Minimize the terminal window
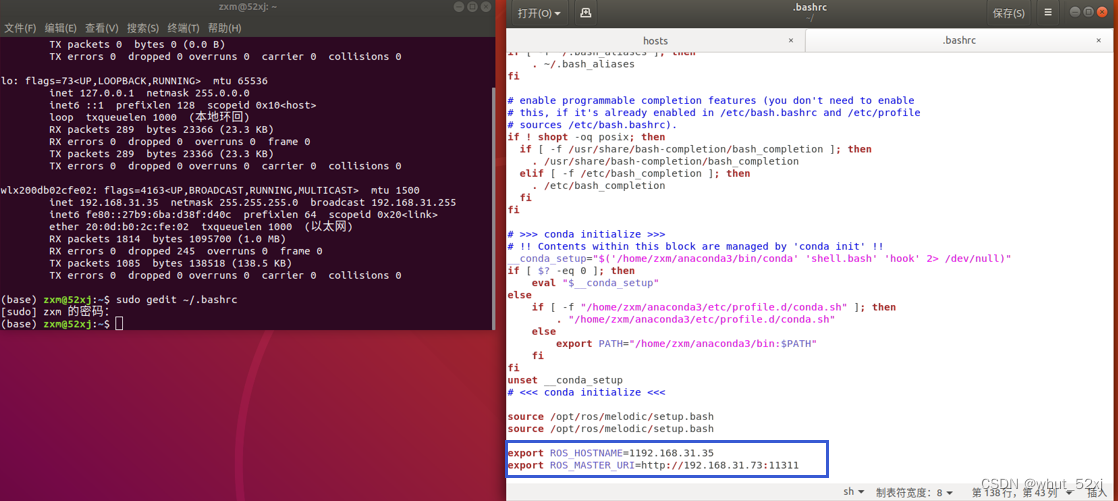The height and width of the screenshot is (501, 1118). coord(458,6)
